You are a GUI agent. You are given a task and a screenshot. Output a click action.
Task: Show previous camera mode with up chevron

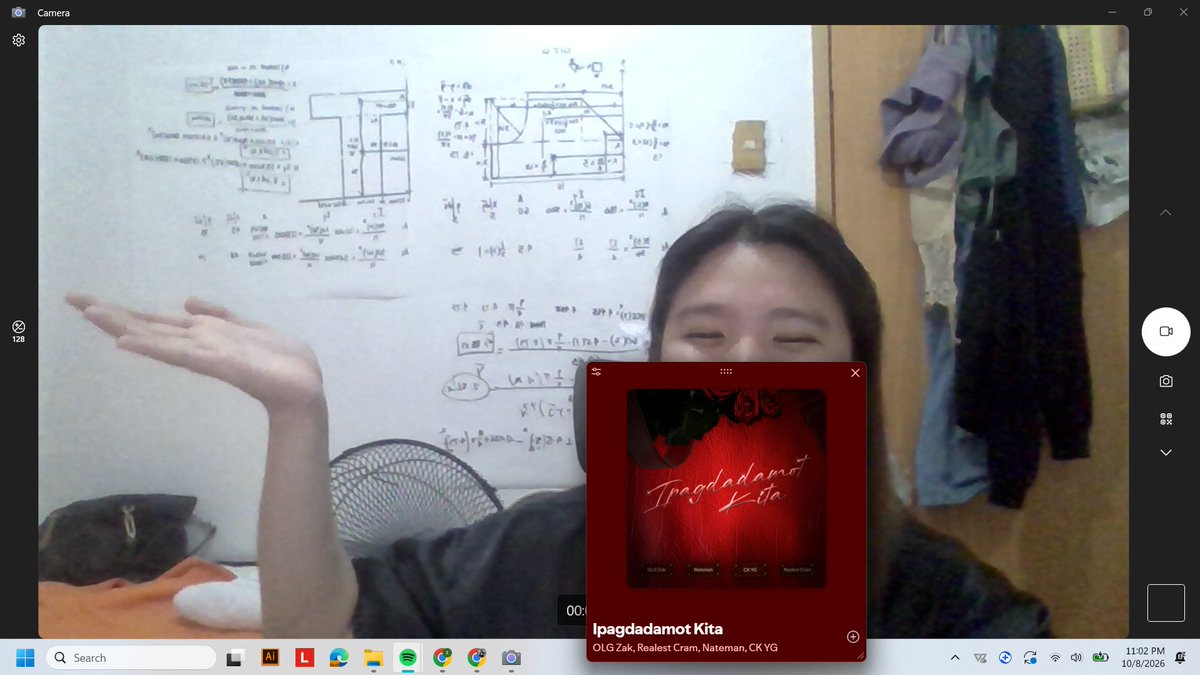point(1166,213)
